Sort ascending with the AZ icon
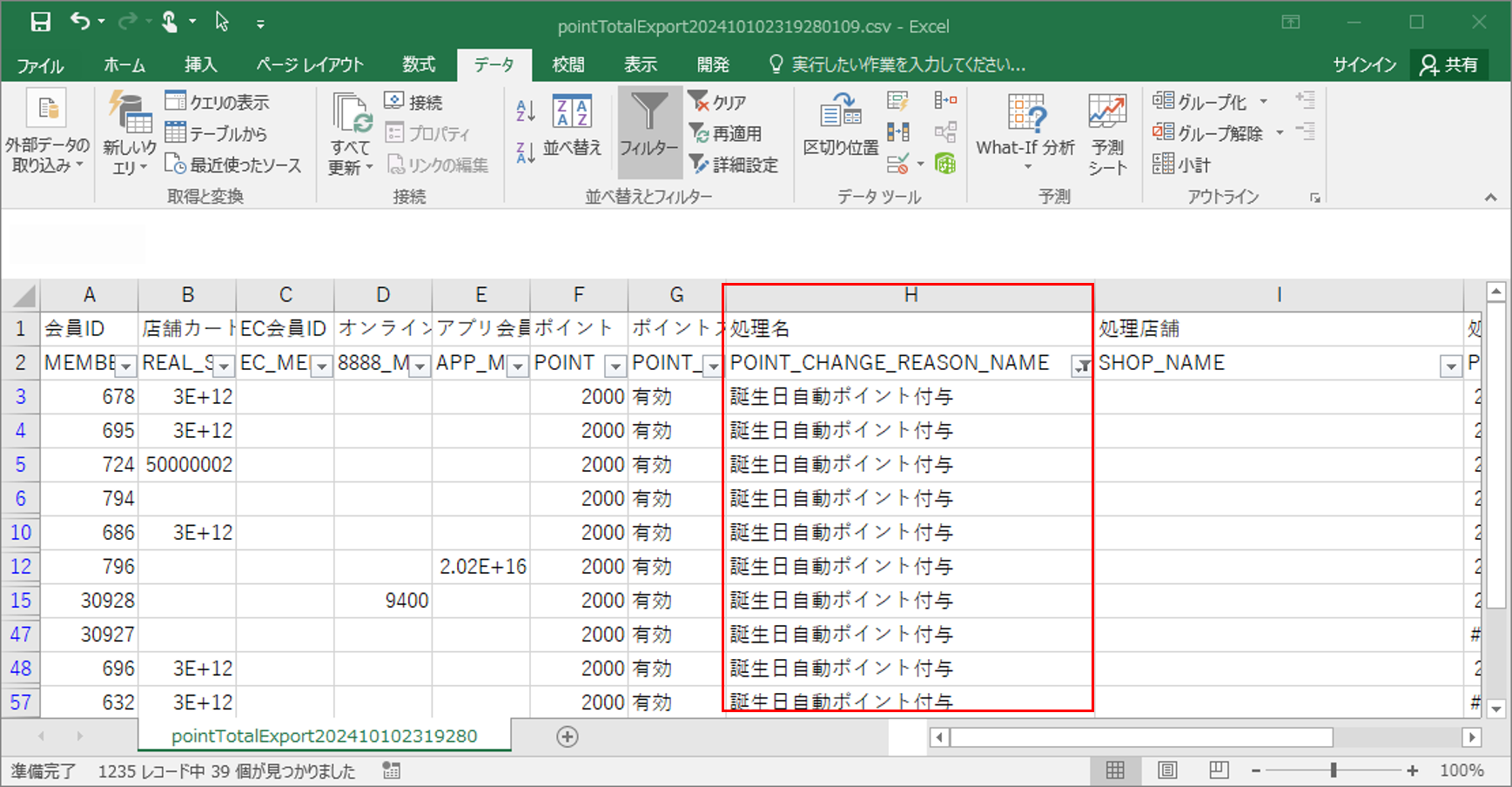The image size is (1512, 787). coord(523,111)
